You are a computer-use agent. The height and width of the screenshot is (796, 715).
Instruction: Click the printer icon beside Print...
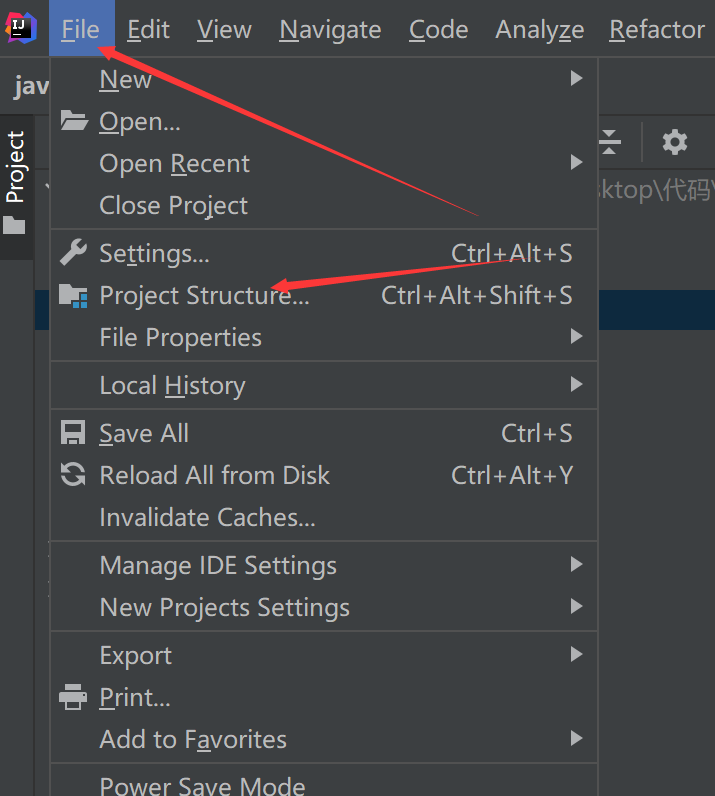(x=73, y=696)
